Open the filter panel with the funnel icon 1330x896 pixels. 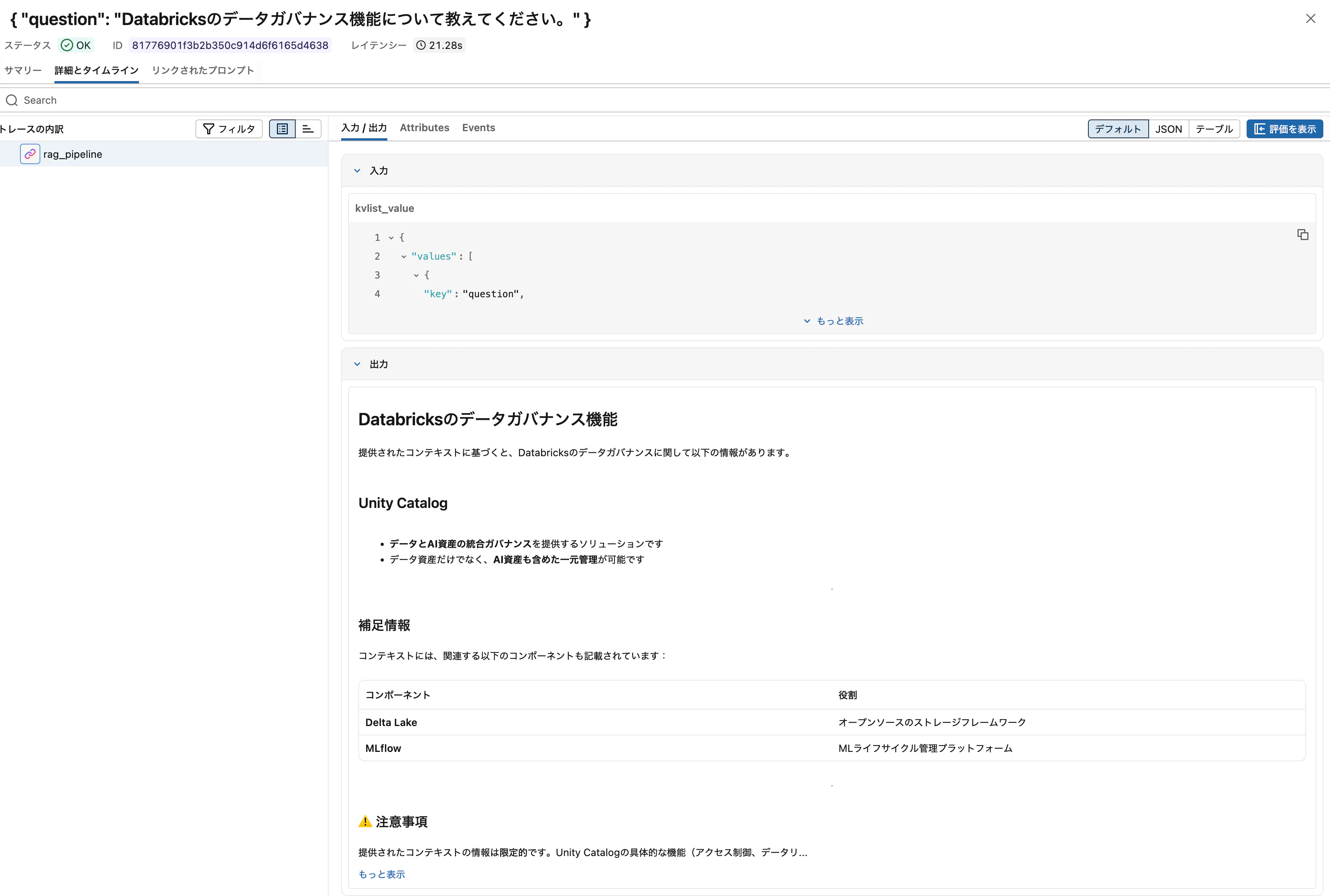coord(228,128)
